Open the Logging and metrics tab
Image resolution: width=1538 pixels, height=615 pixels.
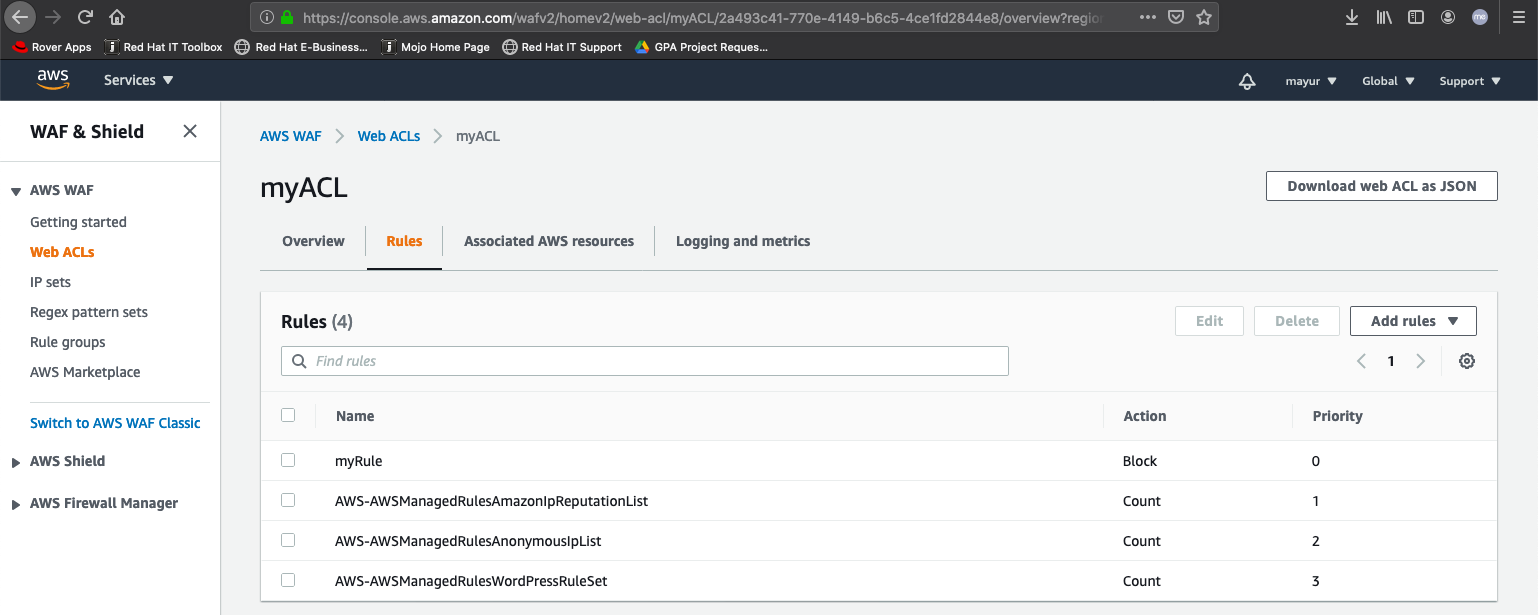742,241
